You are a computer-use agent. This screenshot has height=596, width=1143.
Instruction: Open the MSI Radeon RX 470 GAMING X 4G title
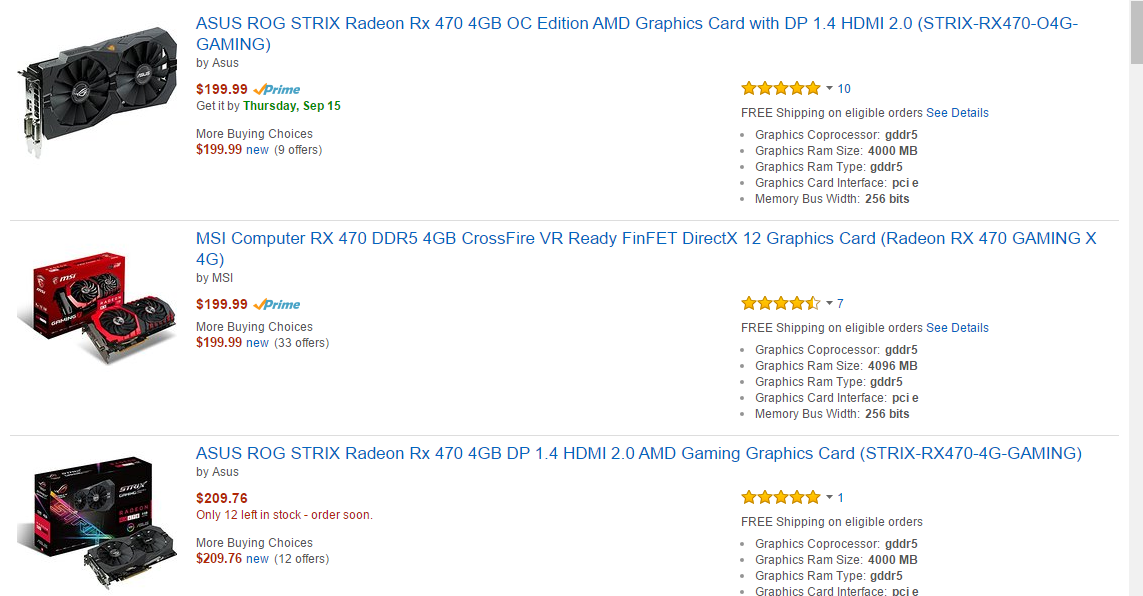coord(646,248)
